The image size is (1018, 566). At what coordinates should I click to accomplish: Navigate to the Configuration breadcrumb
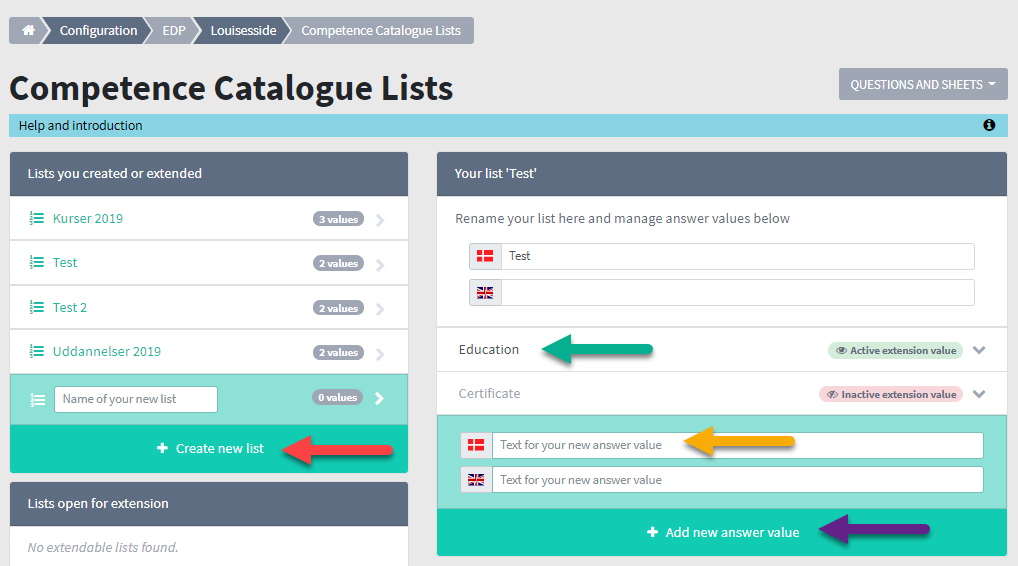pos(98,31)
